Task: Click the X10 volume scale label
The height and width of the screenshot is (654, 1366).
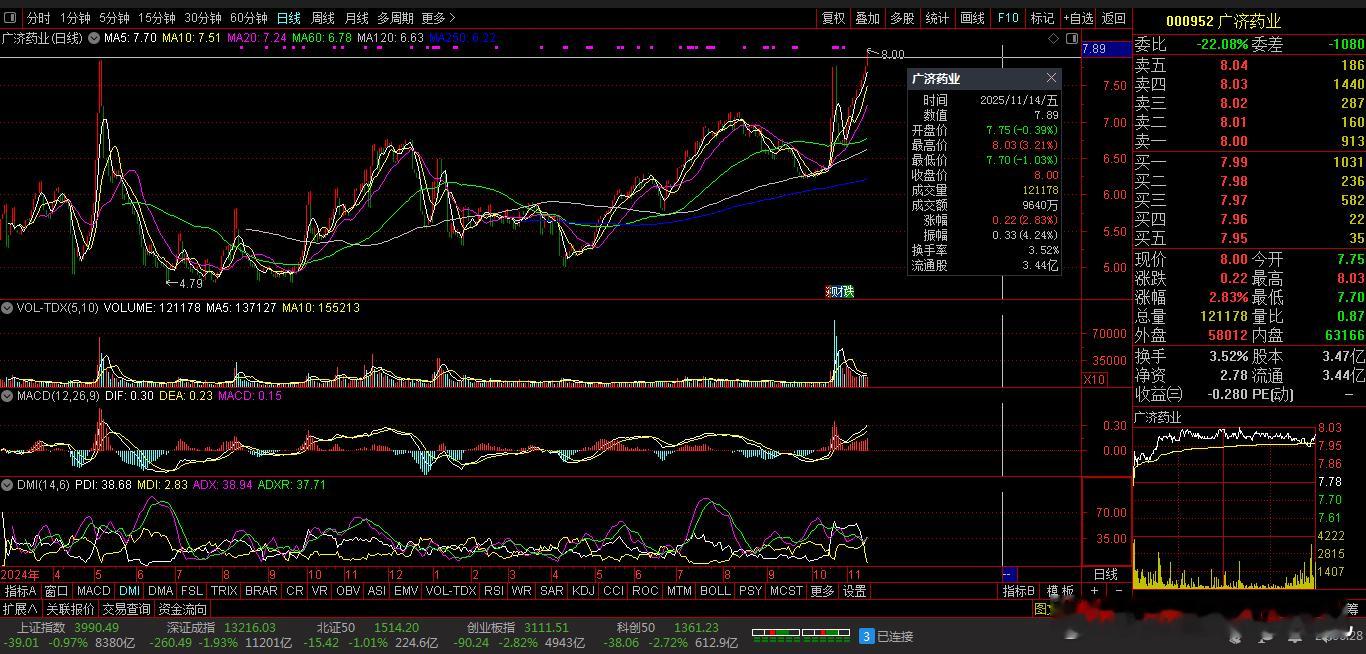Action: tap(1095, 380)
